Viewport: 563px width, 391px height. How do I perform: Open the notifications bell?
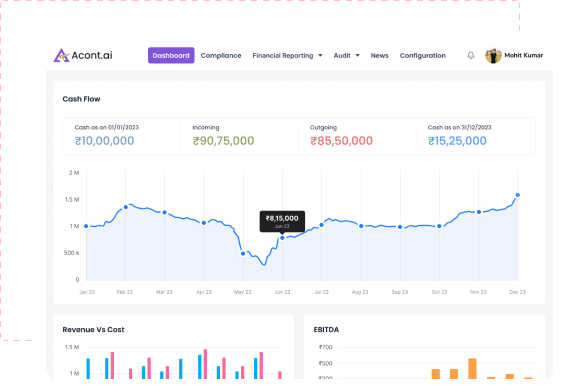click(x=471, y=55)
